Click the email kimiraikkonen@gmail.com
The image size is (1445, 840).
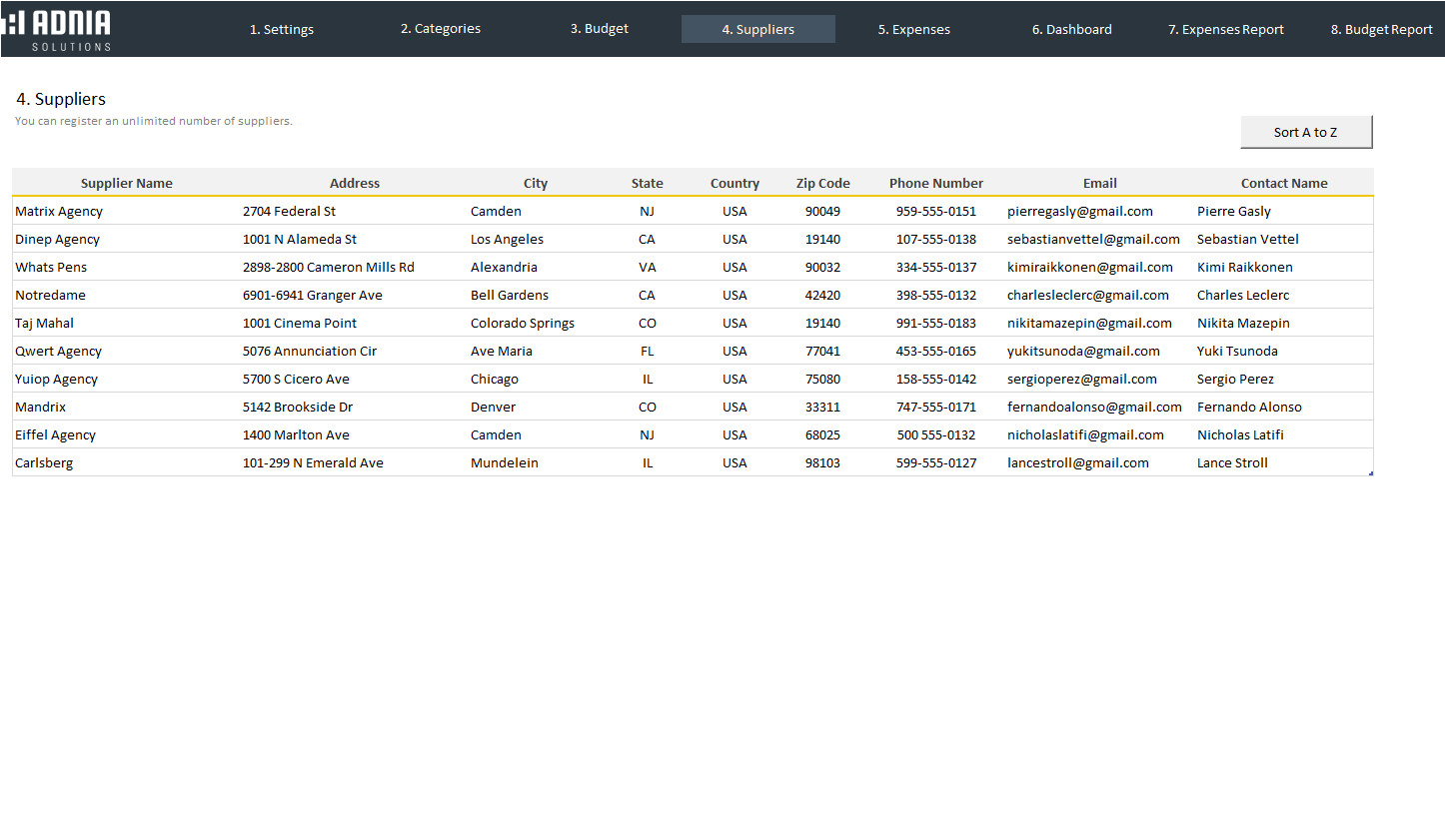[x=1090, y=267]
